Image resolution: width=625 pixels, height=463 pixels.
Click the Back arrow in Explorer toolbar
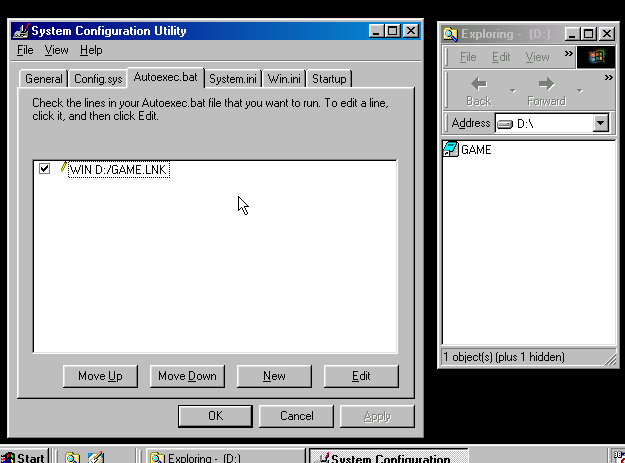click(478, 85)
